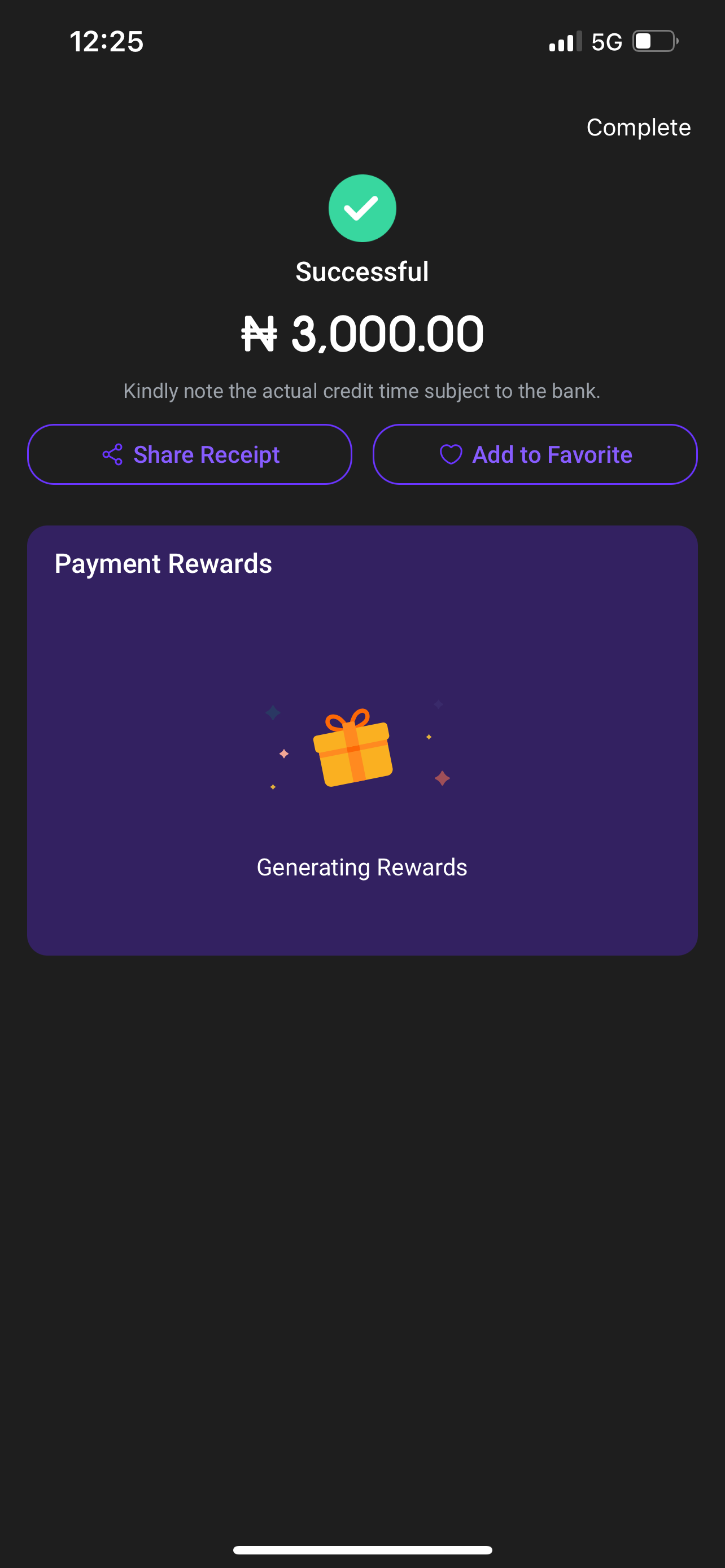Click the red diamond sparkle near gift
The height and width of the screenshot is (1568, 725).
pyautogui.click(x=443, y=778)
